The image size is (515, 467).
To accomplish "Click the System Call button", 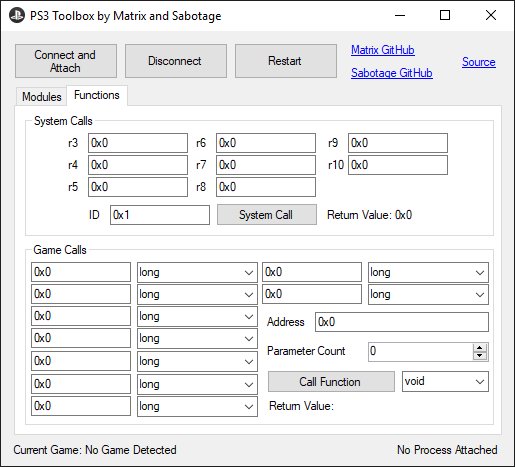I will [267, 215].
